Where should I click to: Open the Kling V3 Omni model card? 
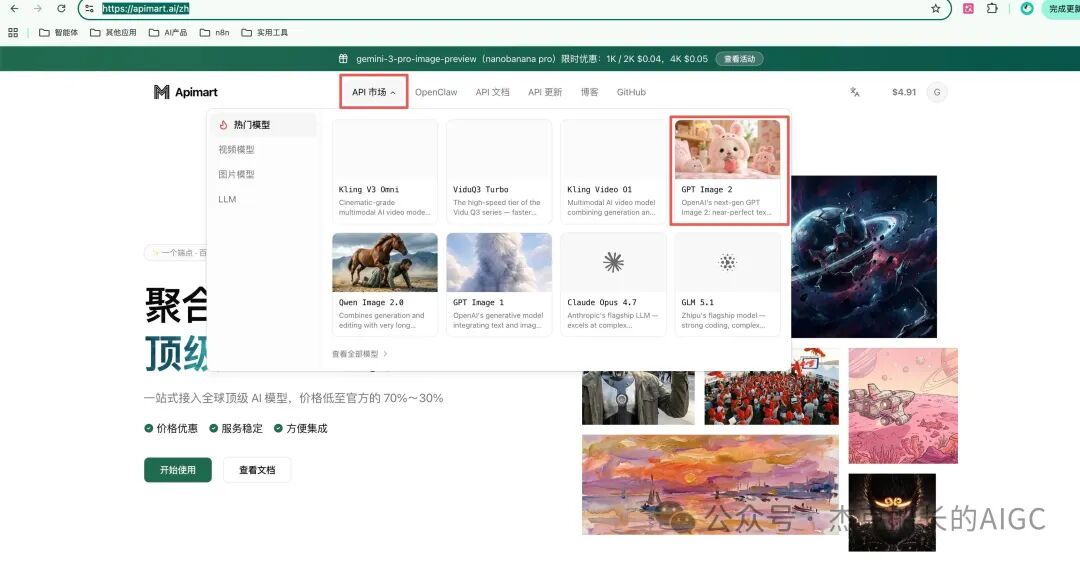coord(384,170)
